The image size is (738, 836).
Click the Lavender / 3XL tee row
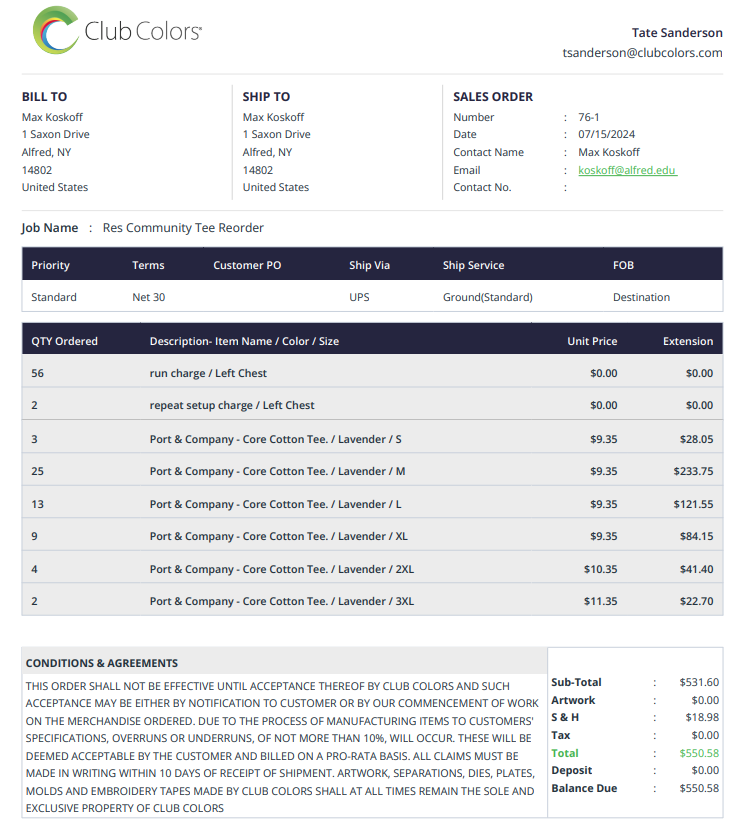pyautogui.click(x=372, y=600)
